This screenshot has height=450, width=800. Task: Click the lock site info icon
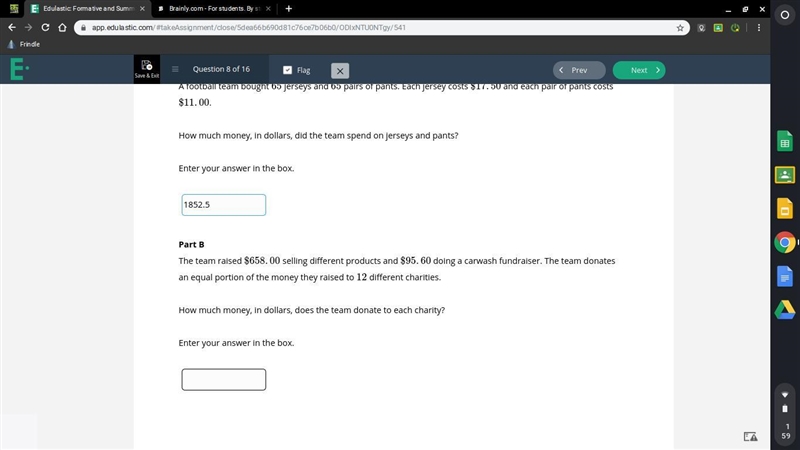click(83, 28)
